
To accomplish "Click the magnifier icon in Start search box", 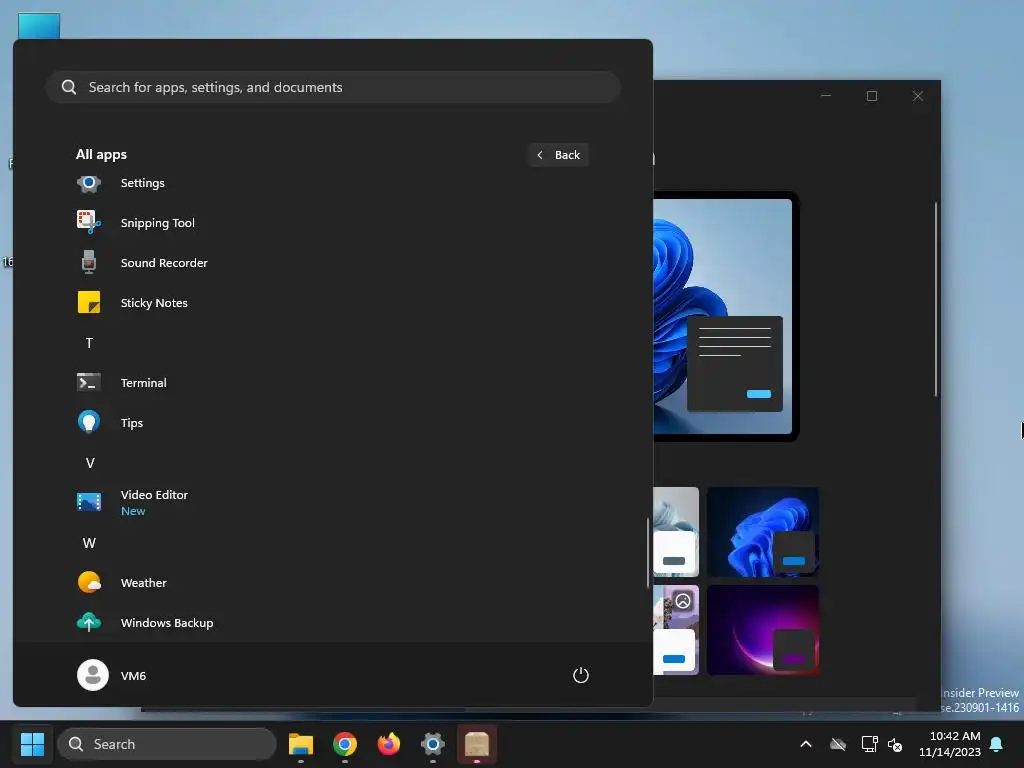I will [x=69, y=87].
